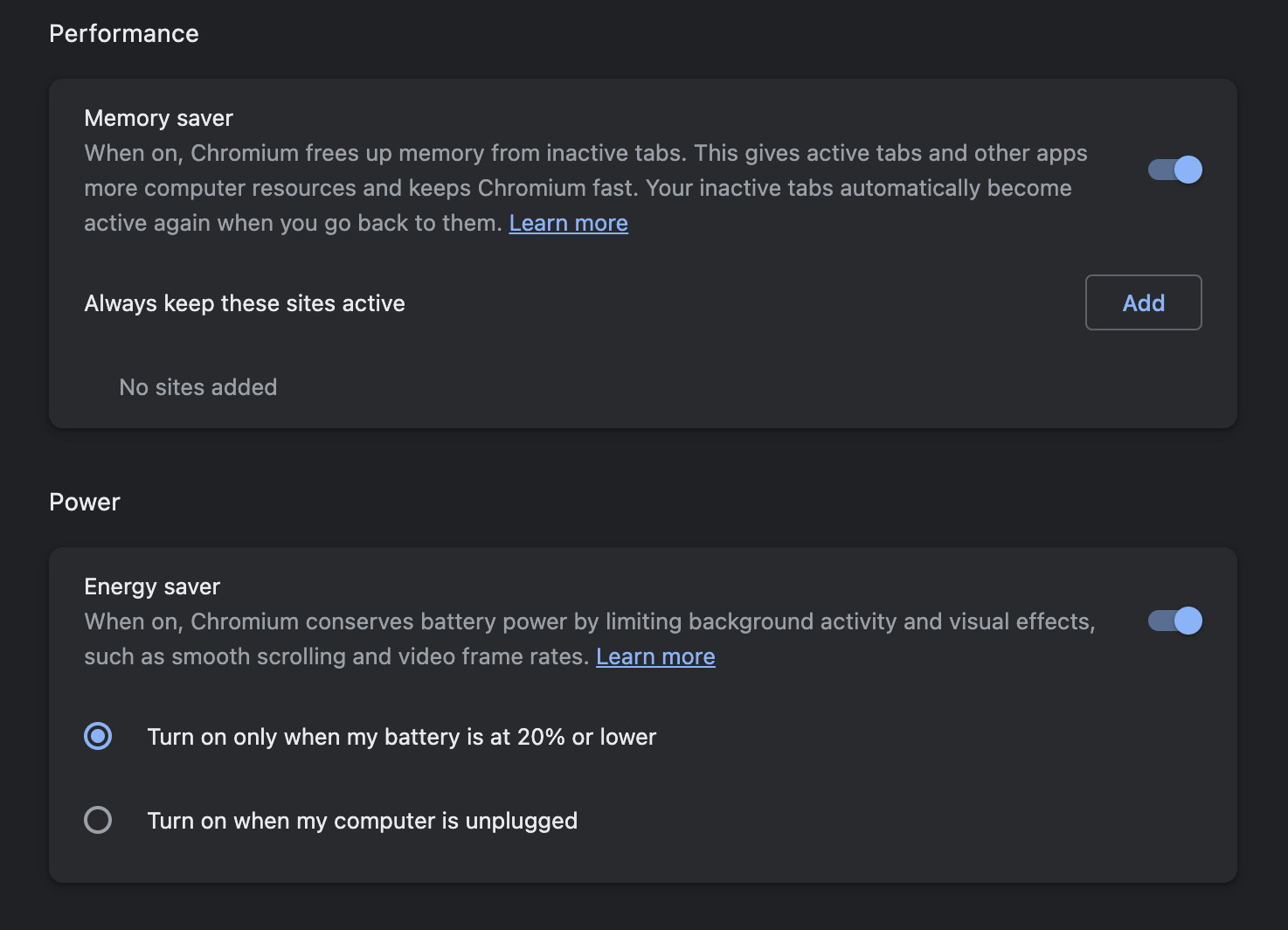Click the Energy saver title text
1288x930 pixels.
point(152,586)
